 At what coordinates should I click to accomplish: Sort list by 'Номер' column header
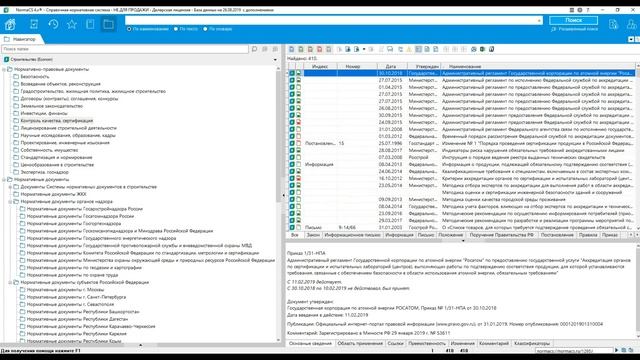click(x=356, y=66)
